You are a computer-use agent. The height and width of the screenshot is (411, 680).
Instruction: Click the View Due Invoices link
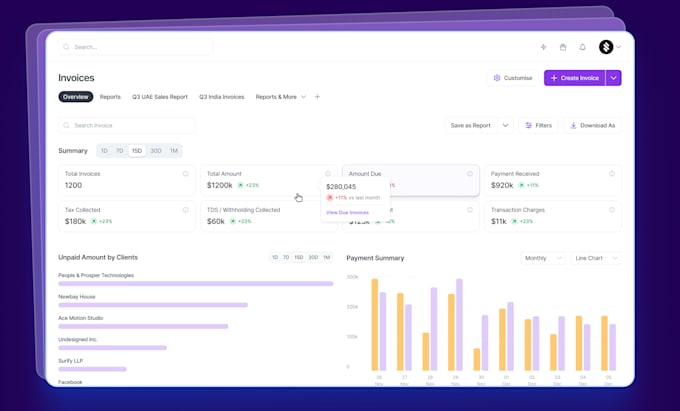pos(347,212)
